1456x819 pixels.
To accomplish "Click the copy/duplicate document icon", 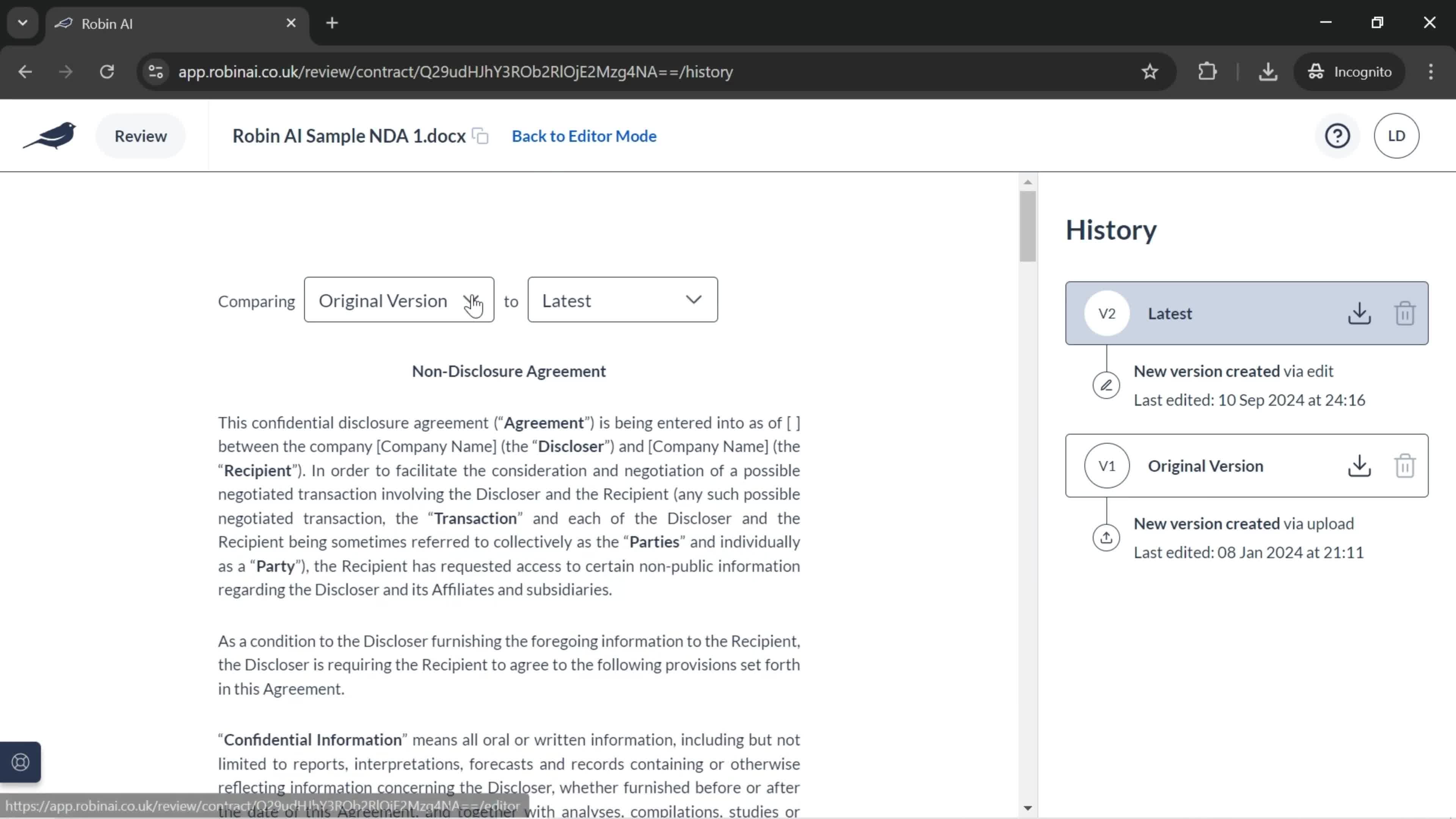I will (482, 136).
